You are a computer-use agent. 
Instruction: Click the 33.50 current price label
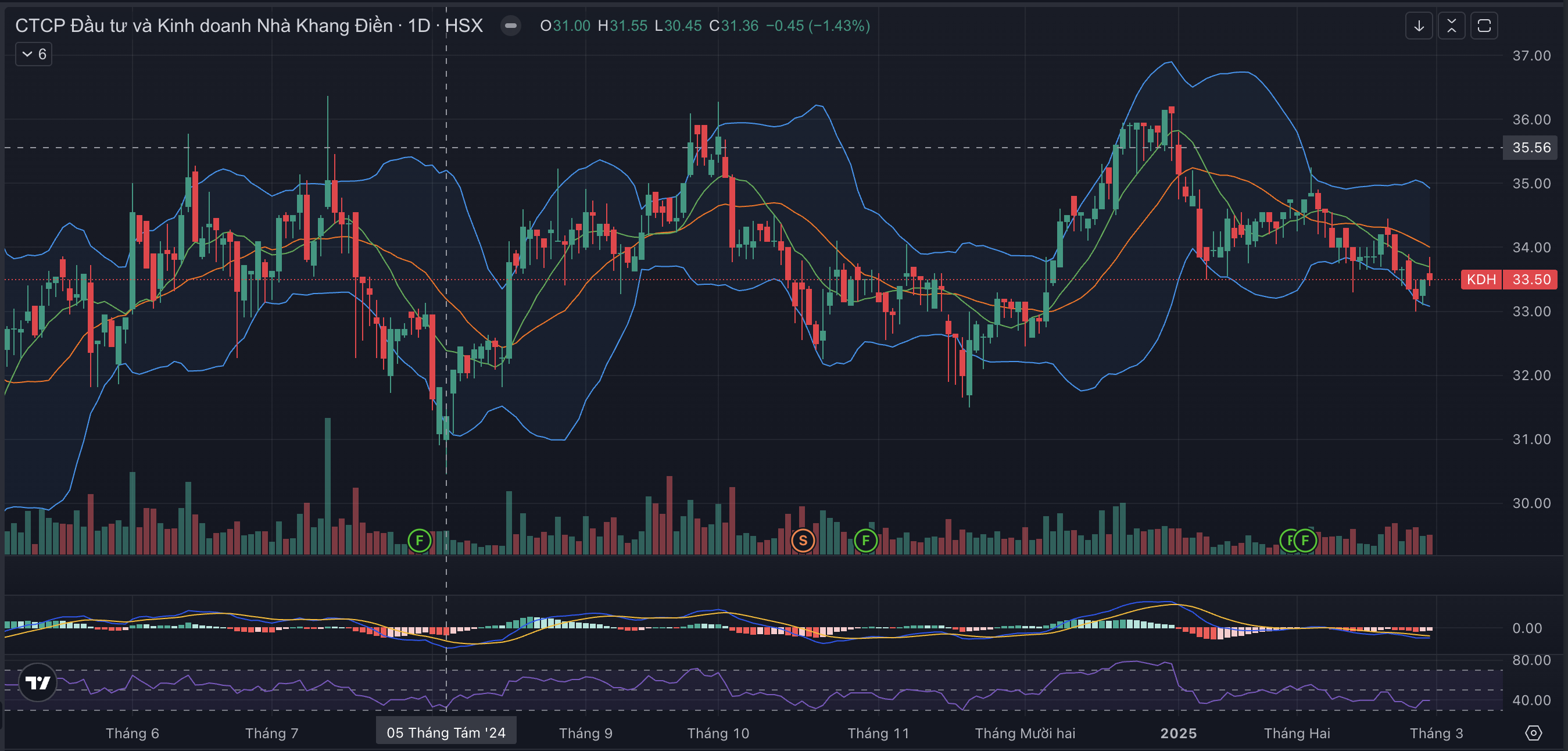pos(1531,280)
